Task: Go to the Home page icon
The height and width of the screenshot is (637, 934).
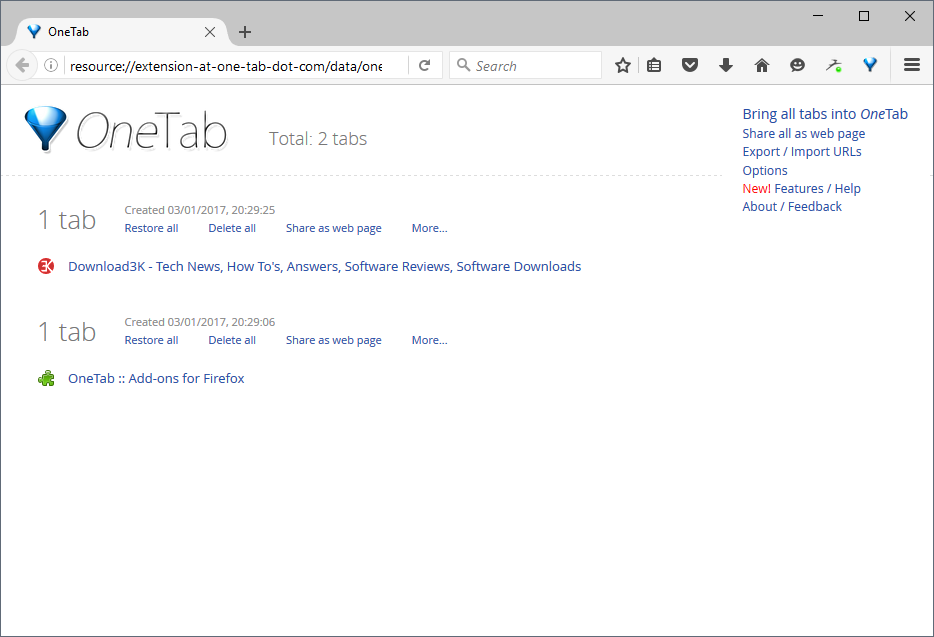Action: tap(762, 65)
